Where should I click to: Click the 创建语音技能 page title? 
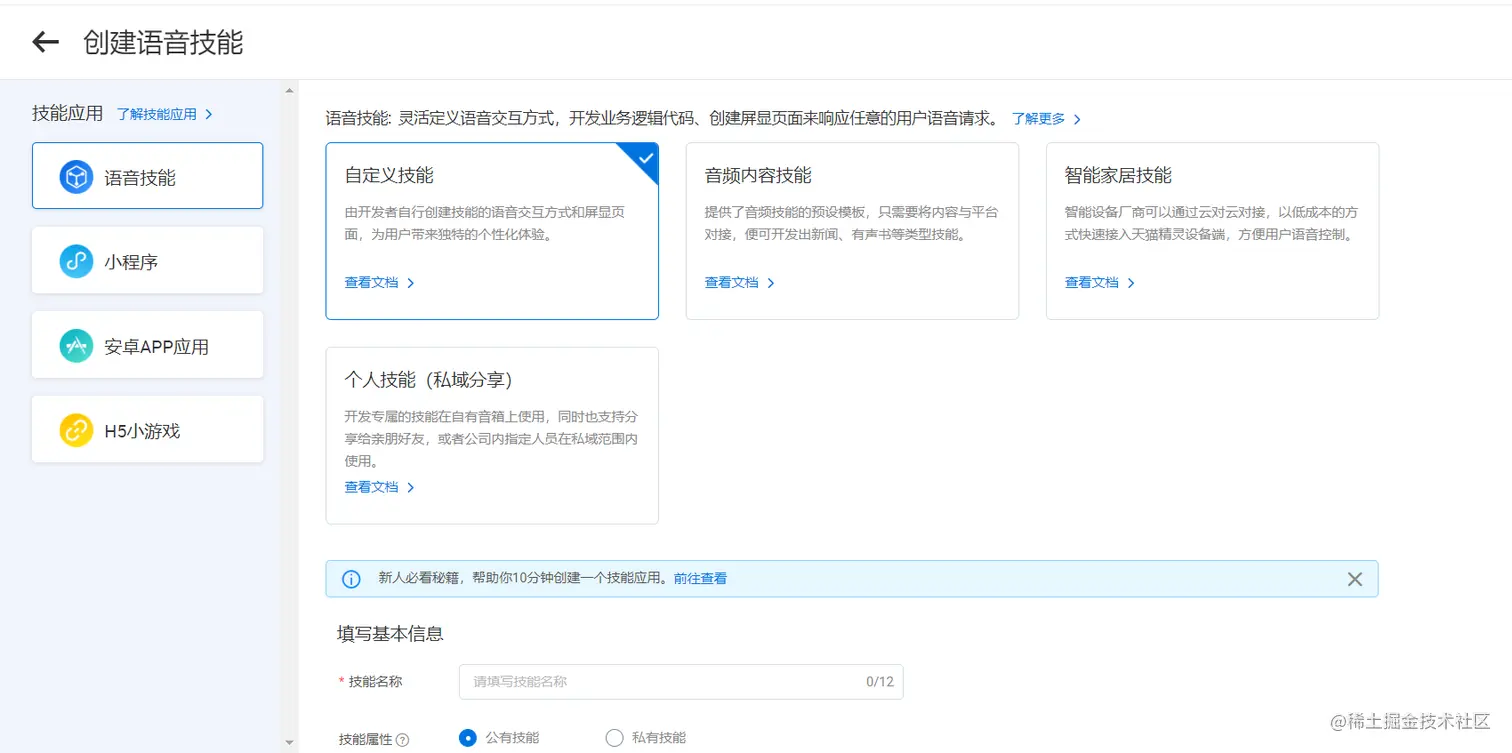point(163,42)
